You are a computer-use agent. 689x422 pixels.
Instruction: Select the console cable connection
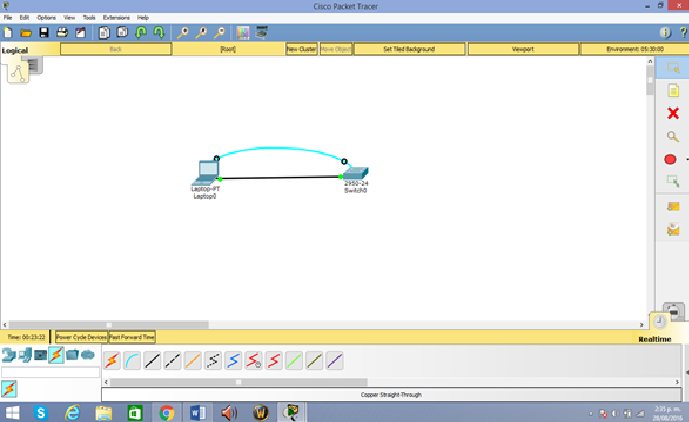point(132,361)
